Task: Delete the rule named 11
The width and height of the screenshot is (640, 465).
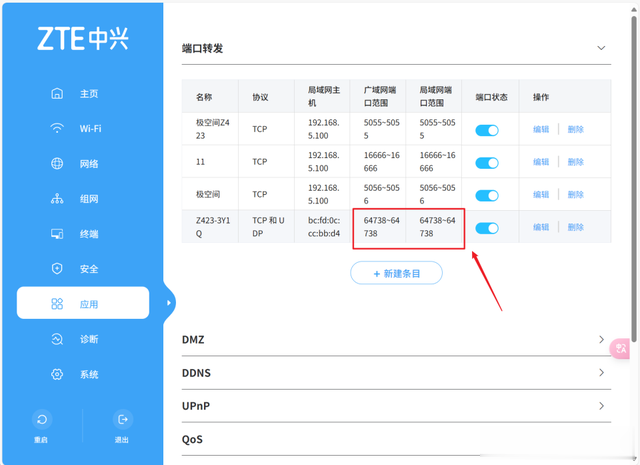Action: click(576, 162)
